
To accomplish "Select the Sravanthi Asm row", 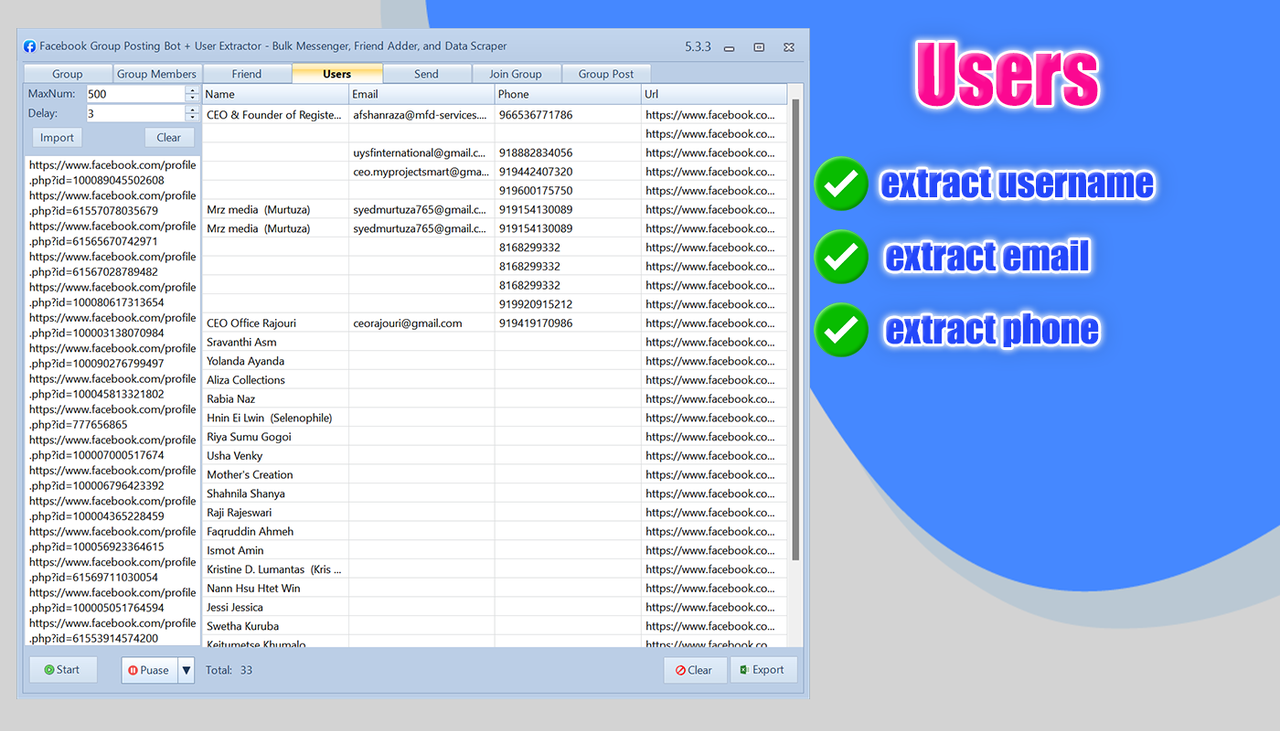I will point(495,342).
